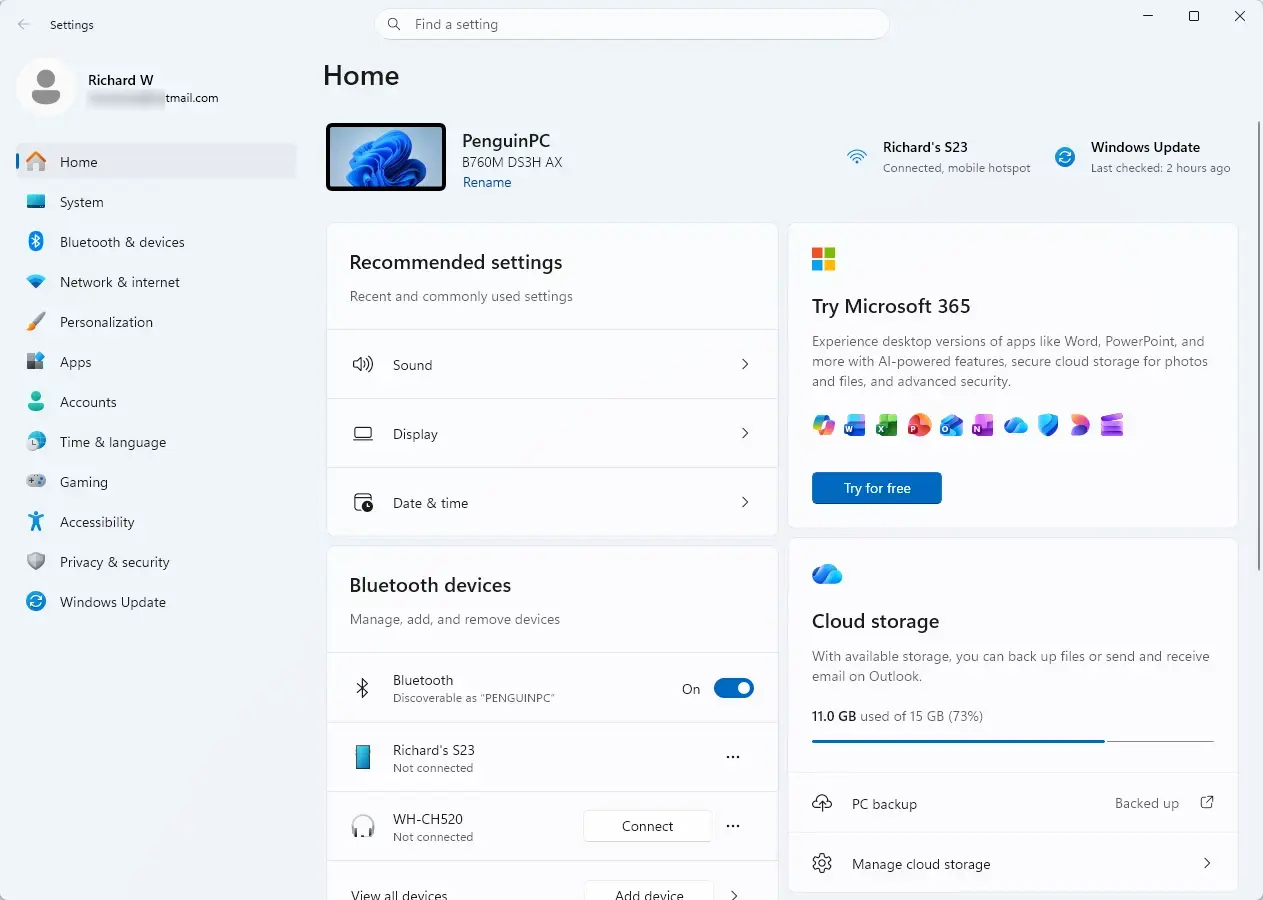Click the Apps sidebar icon
1263x900 pixels.
click(36, 361)
